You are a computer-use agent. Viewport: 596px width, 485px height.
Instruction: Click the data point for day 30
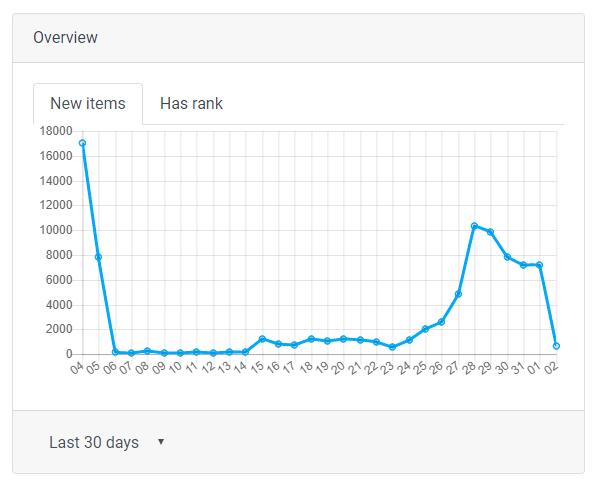point(507,257)
